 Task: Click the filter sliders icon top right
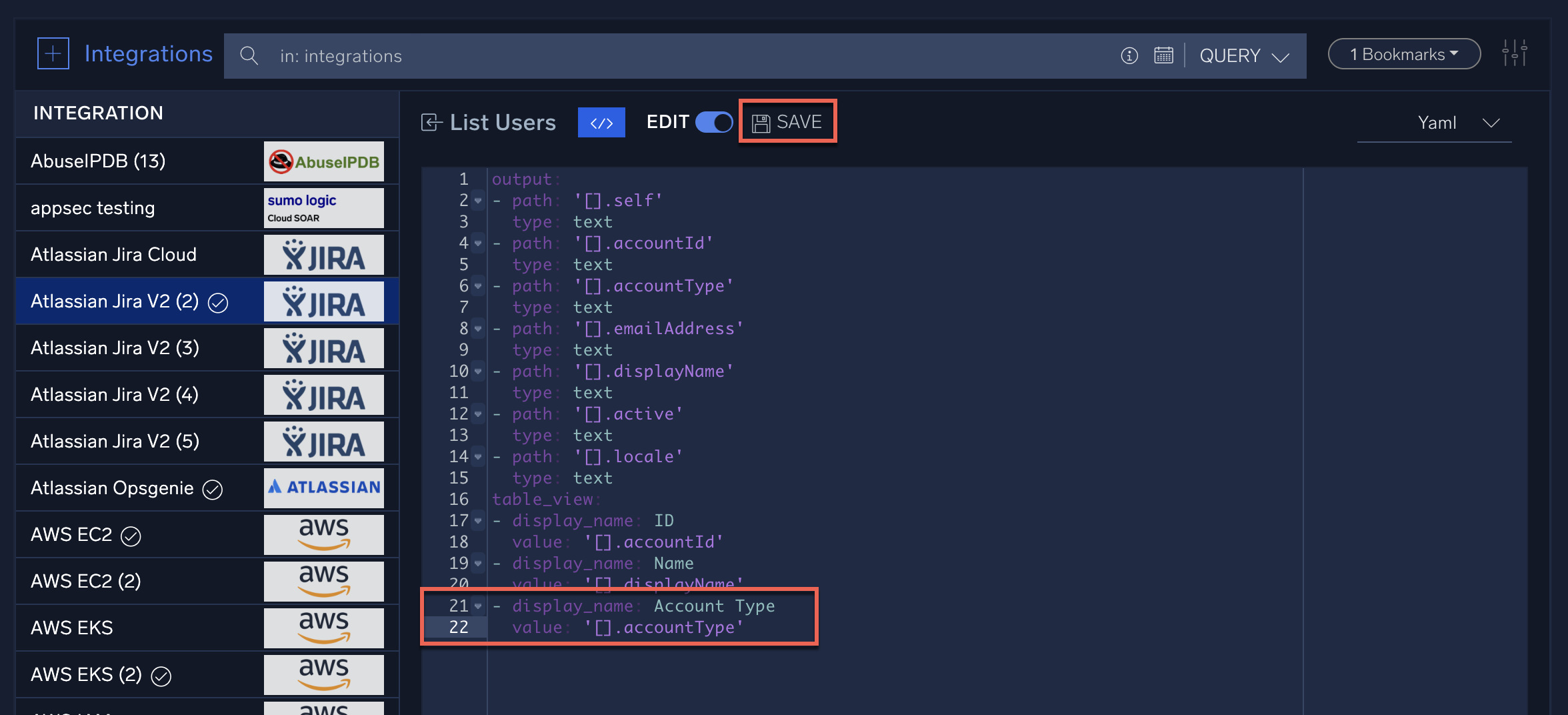tap(1515, 53)
